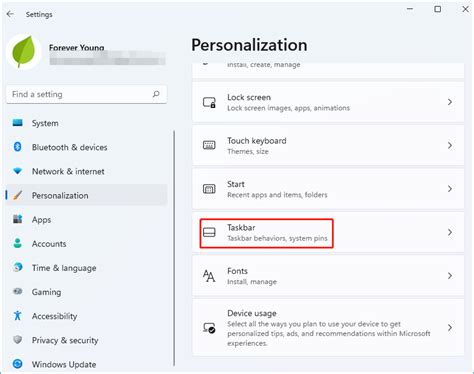Go to Accounts section
Viewport: 474px width, 374px height.
(86, 244)
